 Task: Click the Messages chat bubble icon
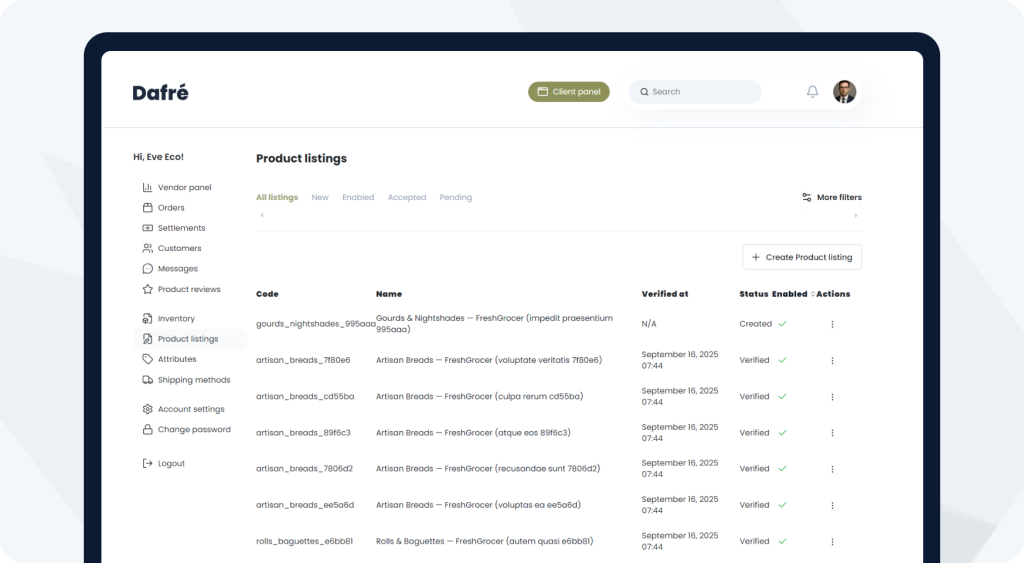click(147, 269)
